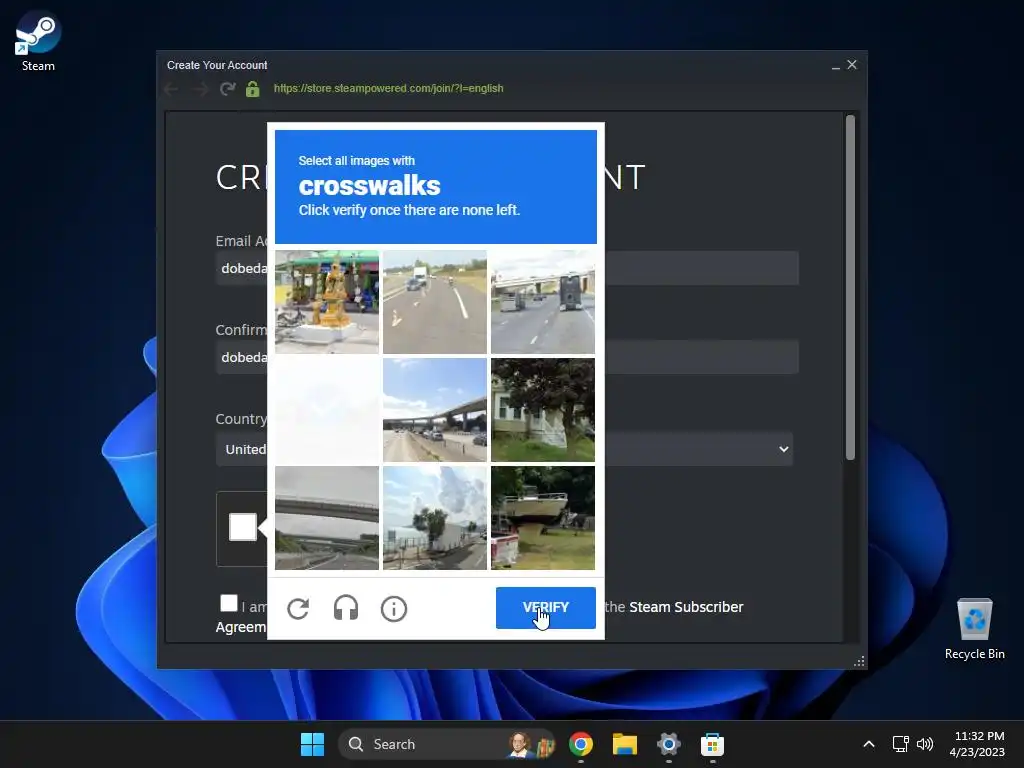Click the forward arrow in Steam window
The image size is (1024, 768).
(x=200, y=89)
